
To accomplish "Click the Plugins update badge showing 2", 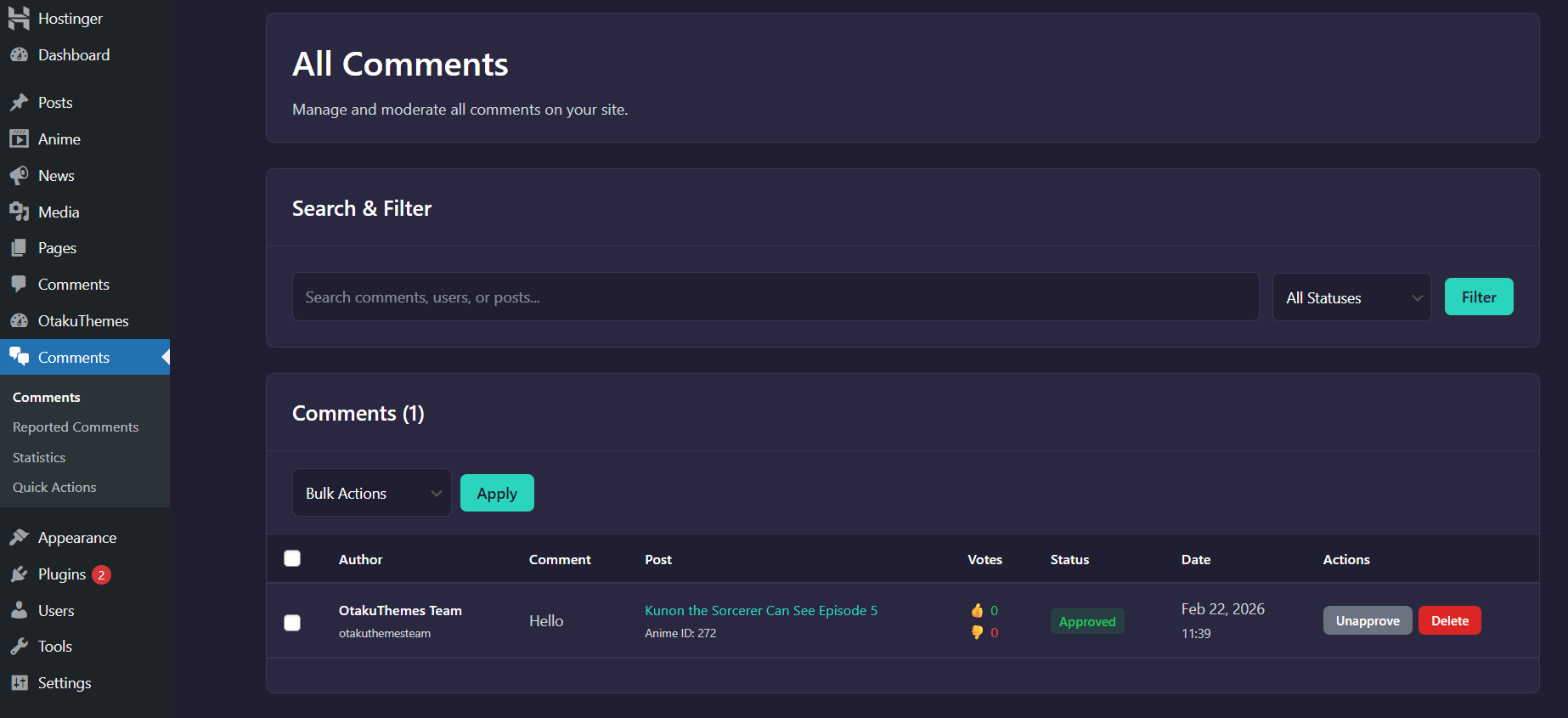I will coord(101,575).
